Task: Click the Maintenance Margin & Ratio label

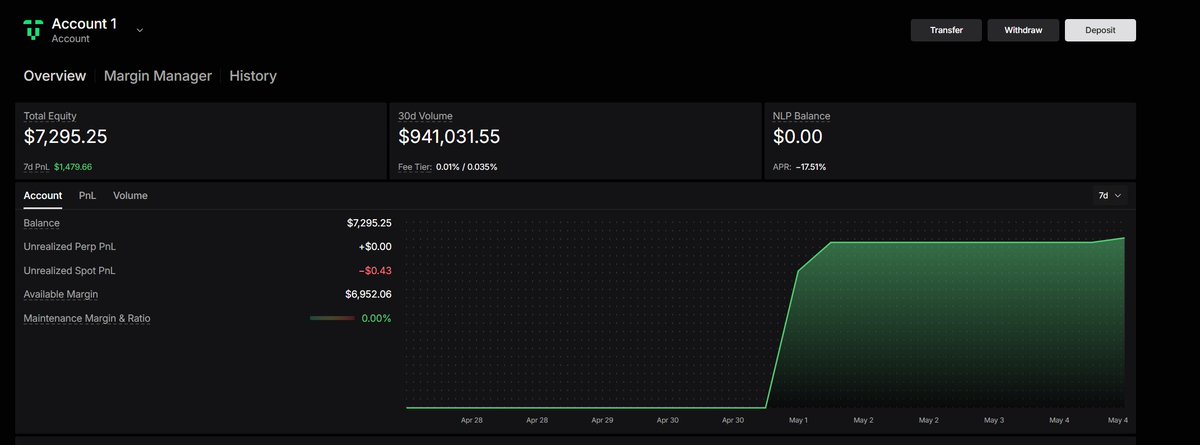Action: tap(87, 318)
